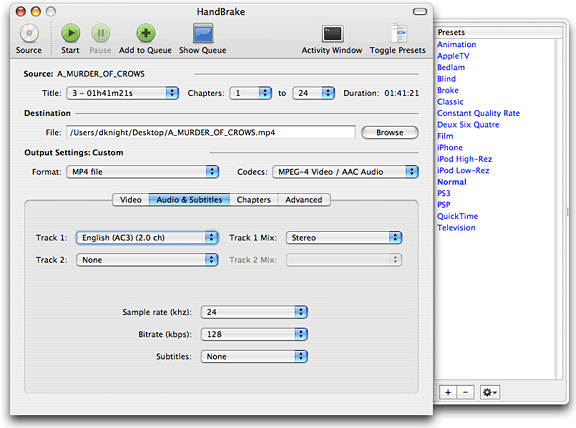Click the presets list vertical scrollbar
The height and width of the screenshot is (428, 576).
pos(559,208)
